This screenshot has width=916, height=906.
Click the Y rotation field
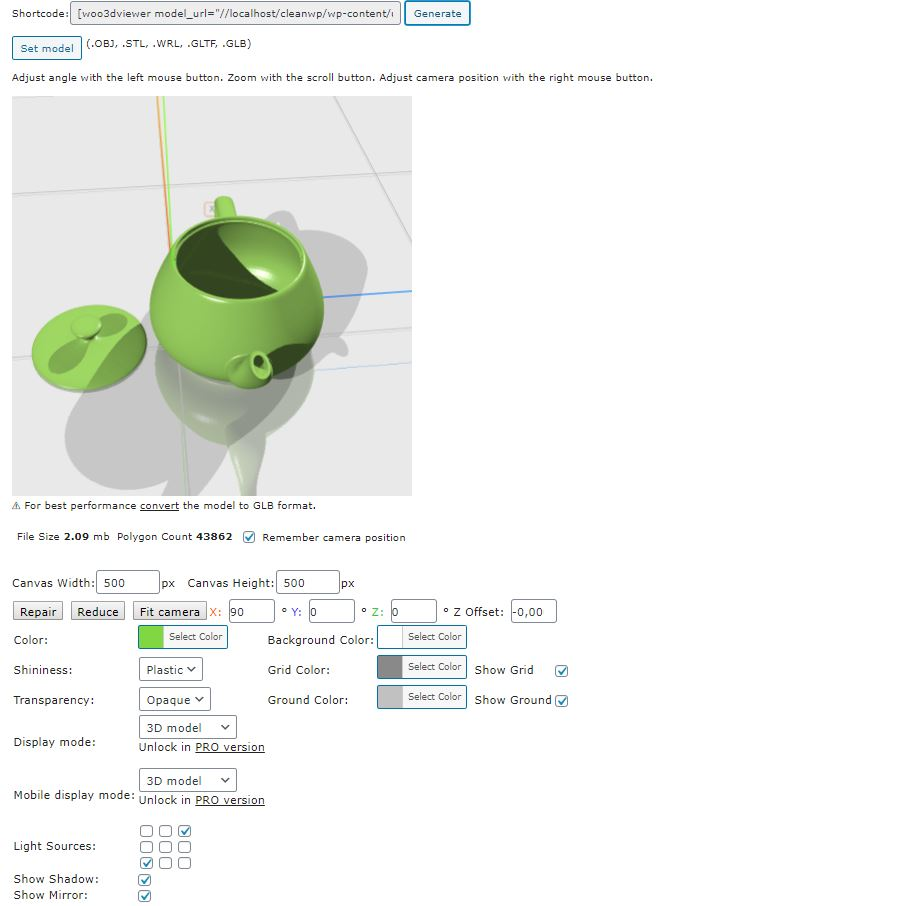[x=331, y=612]
